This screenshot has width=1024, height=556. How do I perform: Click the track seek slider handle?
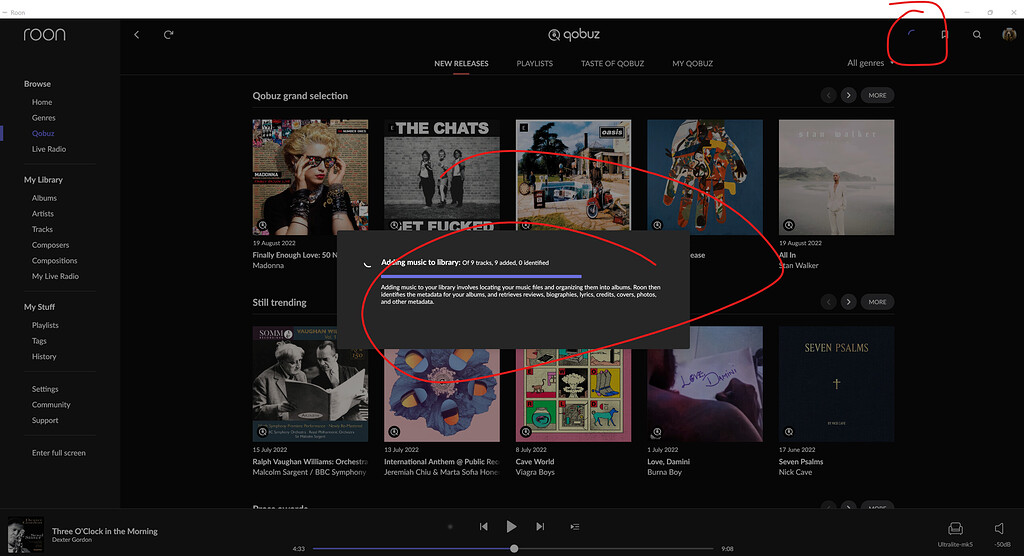(x=514, y=549)
